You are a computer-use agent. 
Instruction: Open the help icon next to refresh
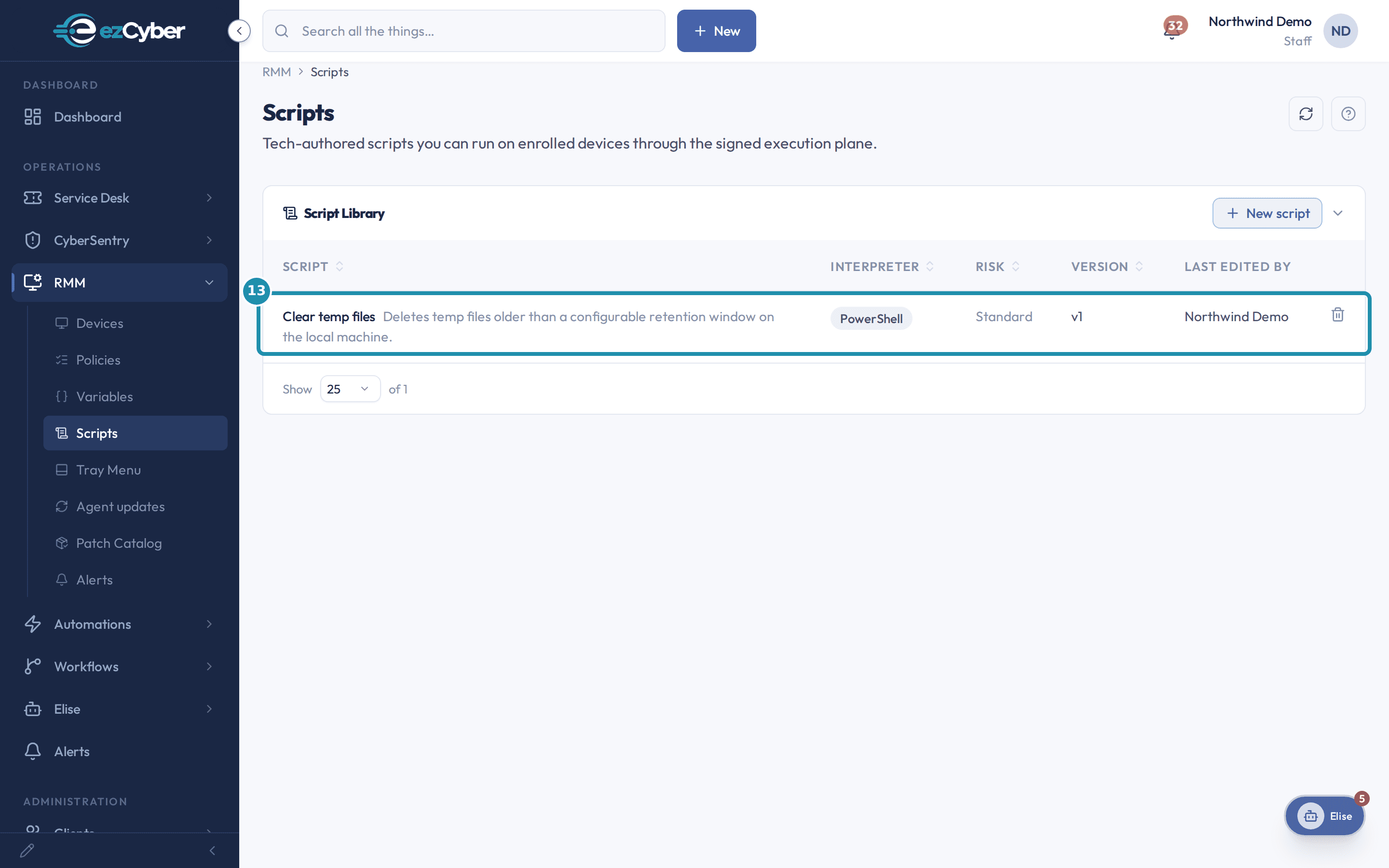(1348, 114)
